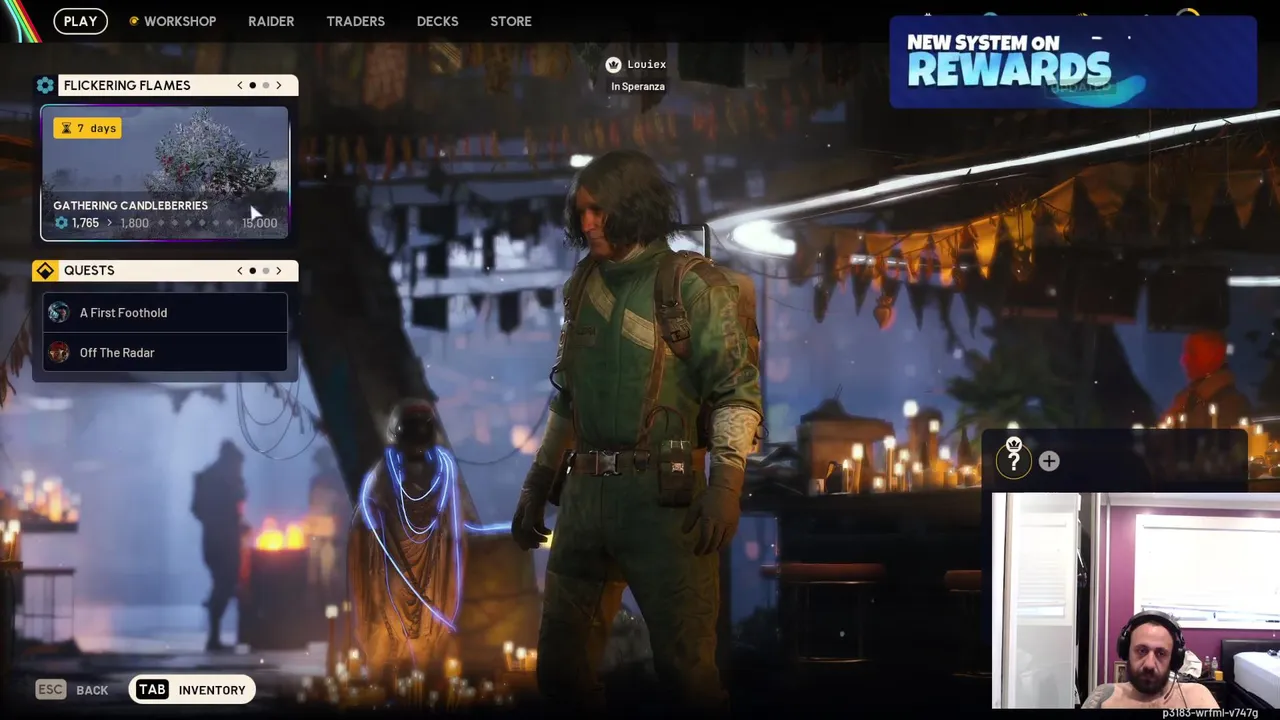Click the player name Louiex

[x=646, y=64]
